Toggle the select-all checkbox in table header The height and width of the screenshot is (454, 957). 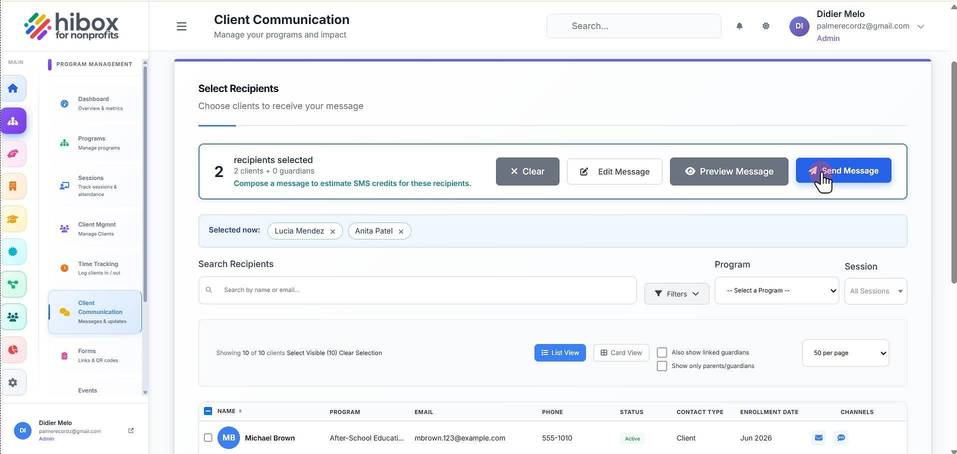coord(208,411)
